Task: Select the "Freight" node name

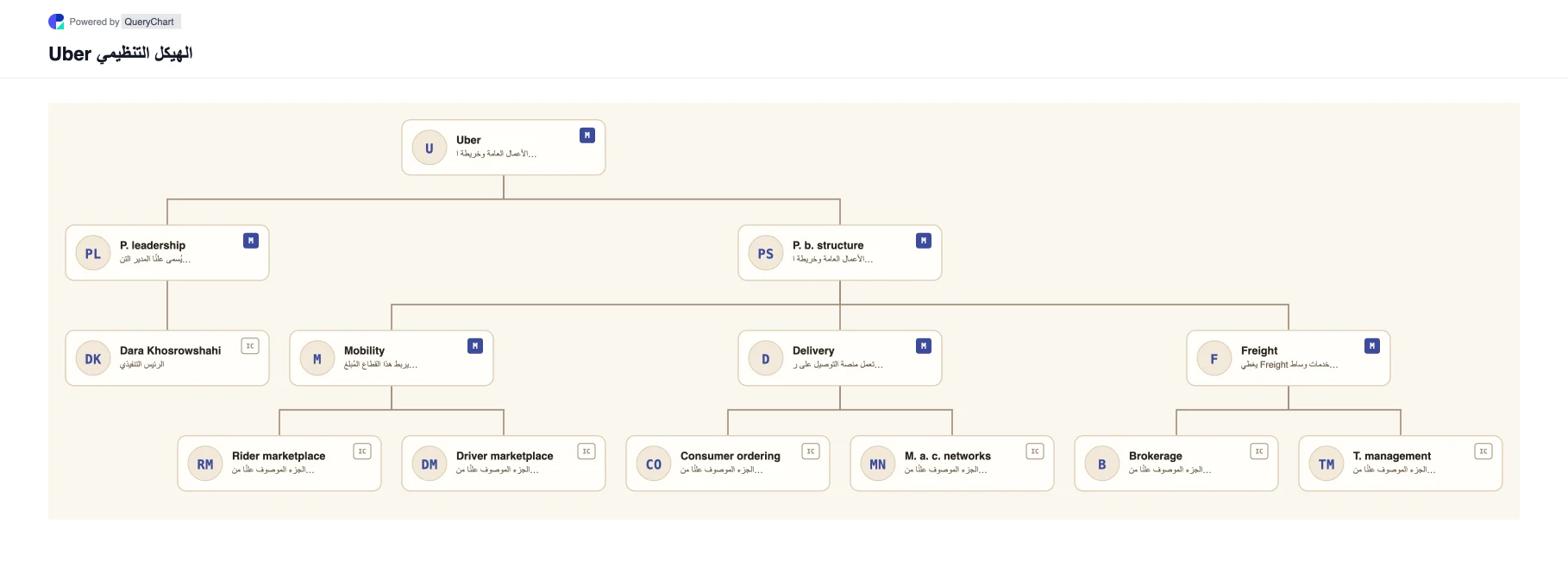Action: 1259,350
